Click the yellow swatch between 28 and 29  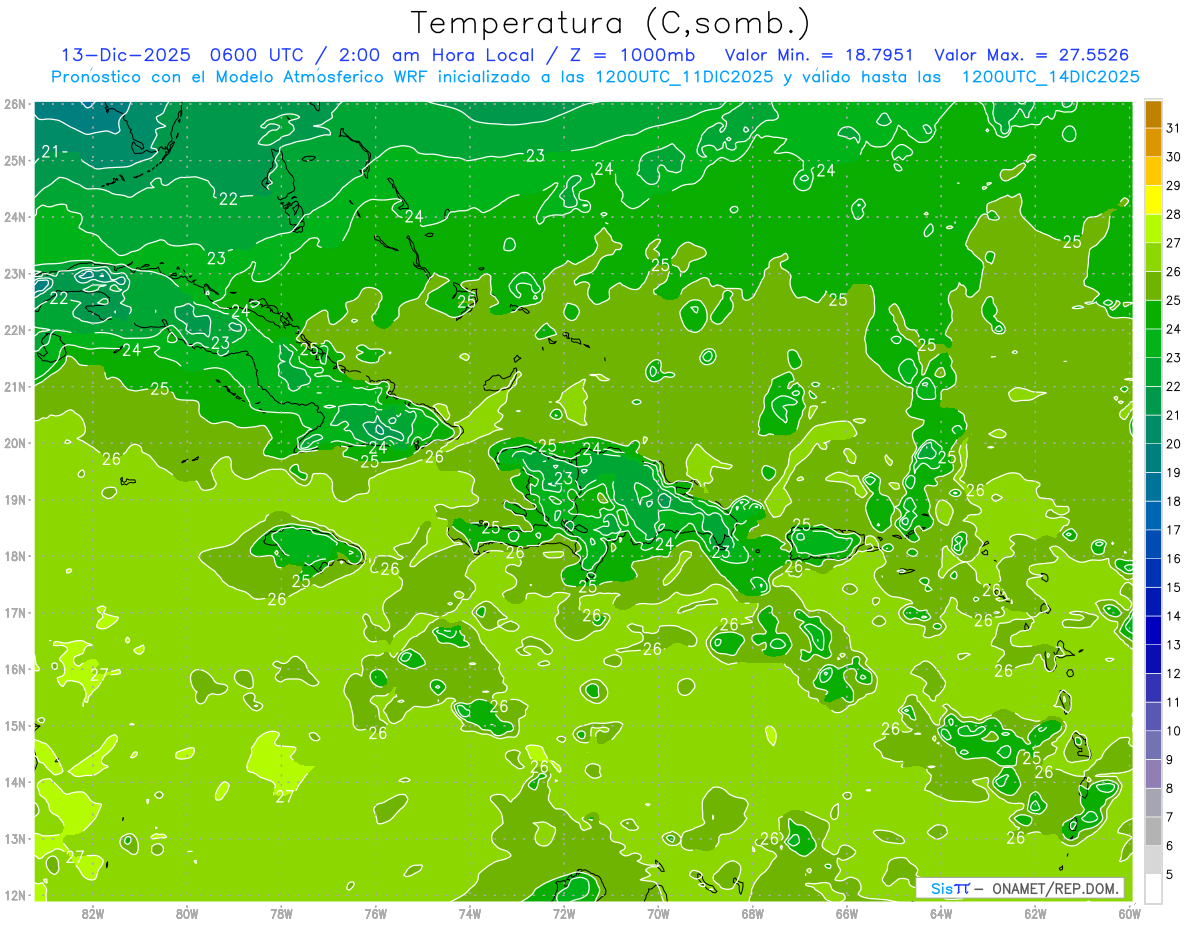[1153, 200]
